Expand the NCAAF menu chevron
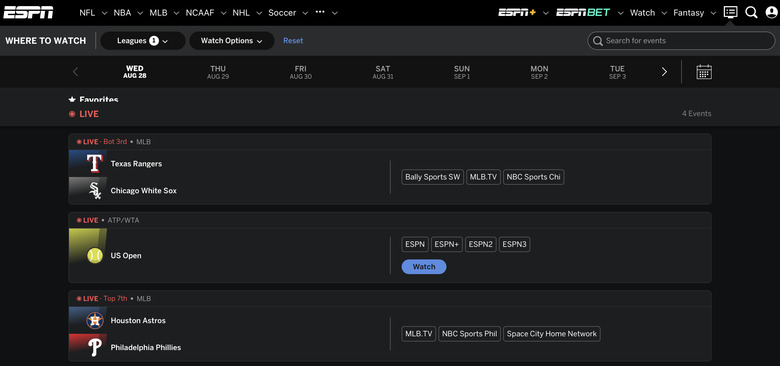Screen dimensions: 780x366 click(223, 13)
